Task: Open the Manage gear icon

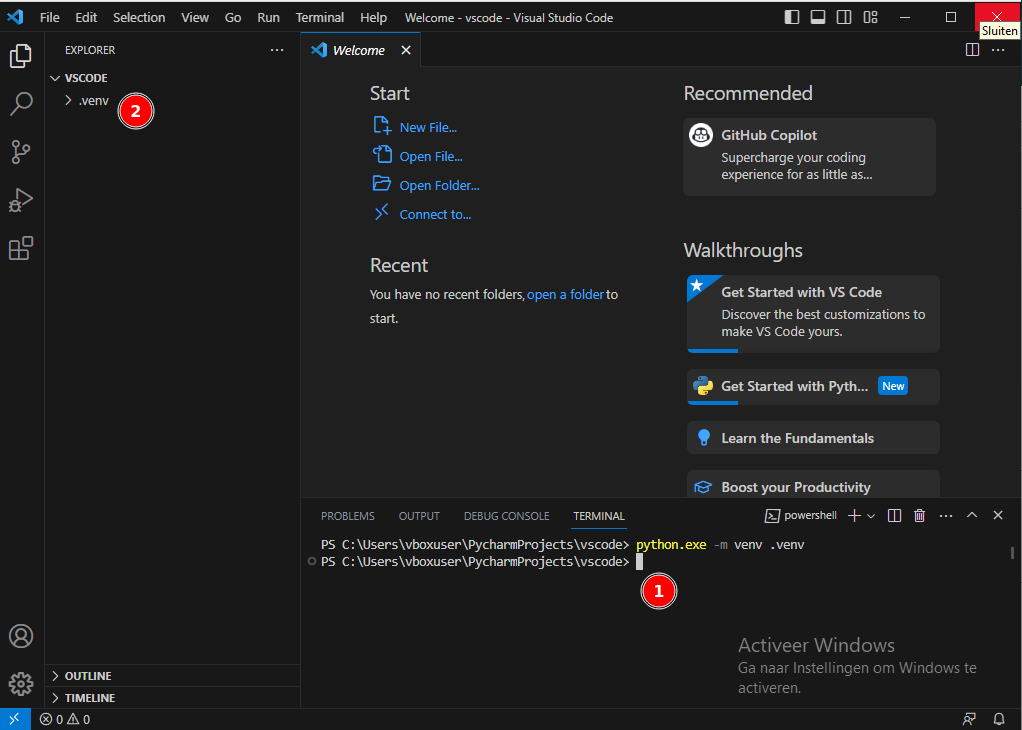Action: coord(21,684)
